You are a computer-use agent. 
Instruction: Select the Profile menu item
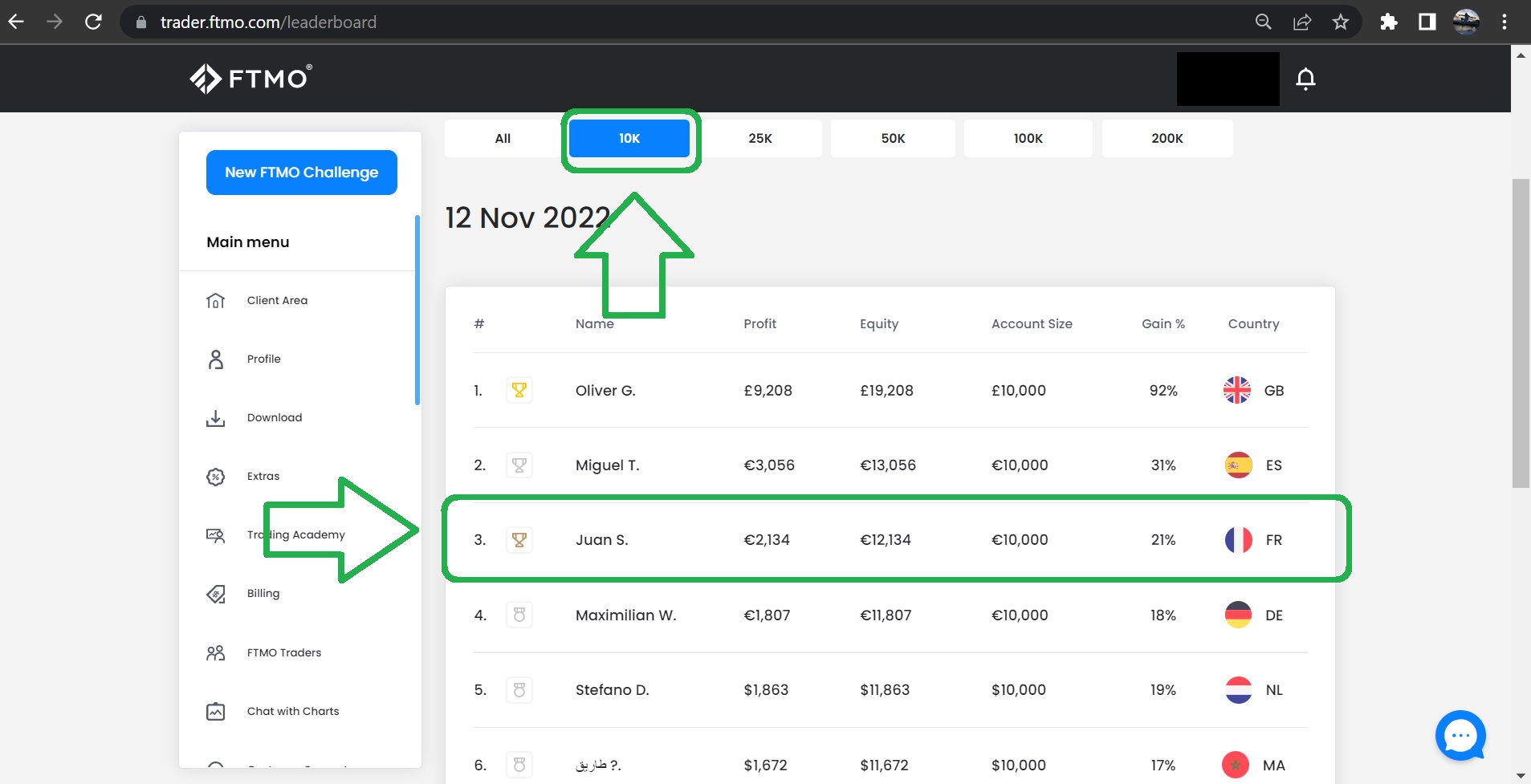coord(263,360)
